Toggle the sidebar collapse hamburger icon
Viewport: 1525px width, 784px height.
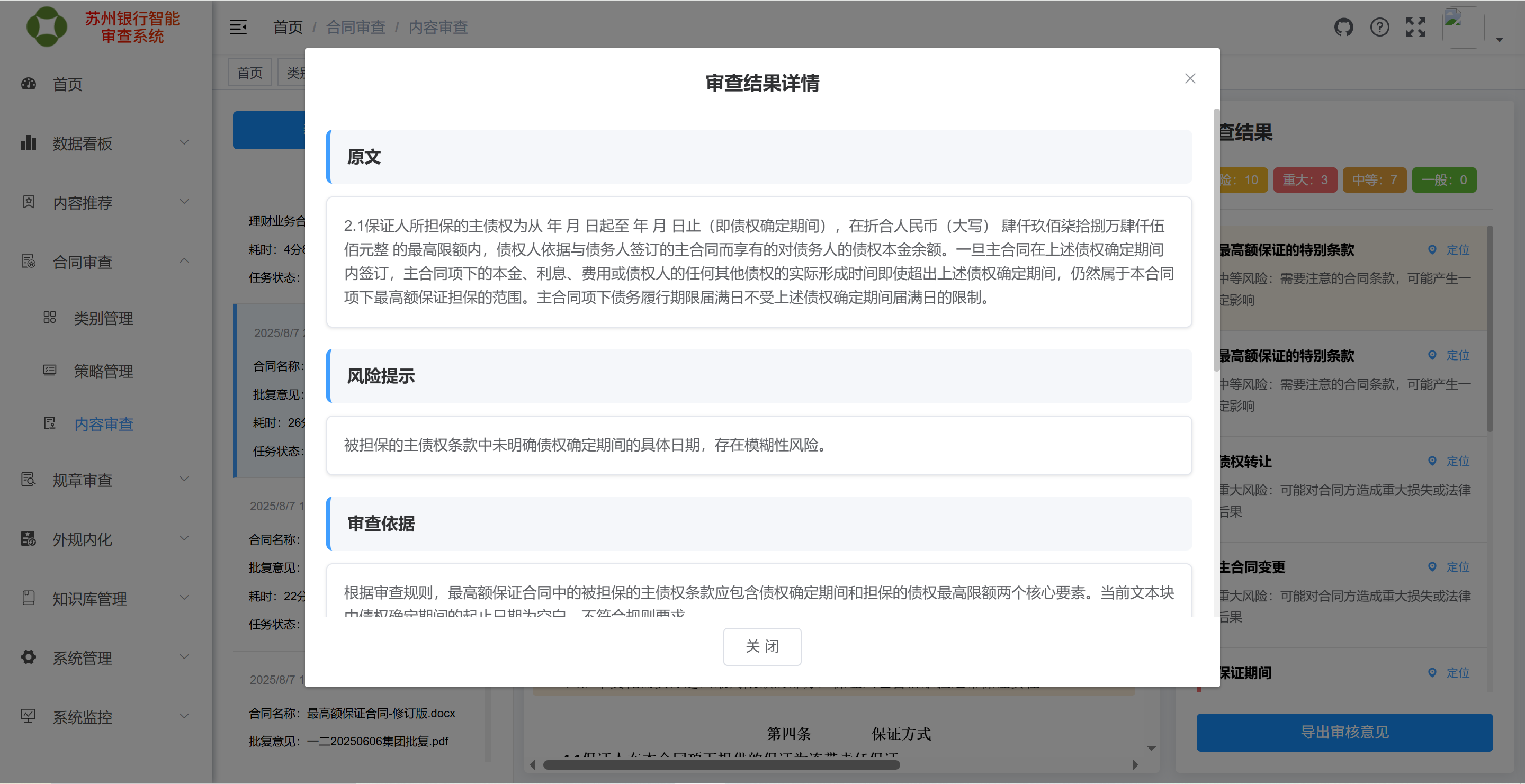[239, 27]
